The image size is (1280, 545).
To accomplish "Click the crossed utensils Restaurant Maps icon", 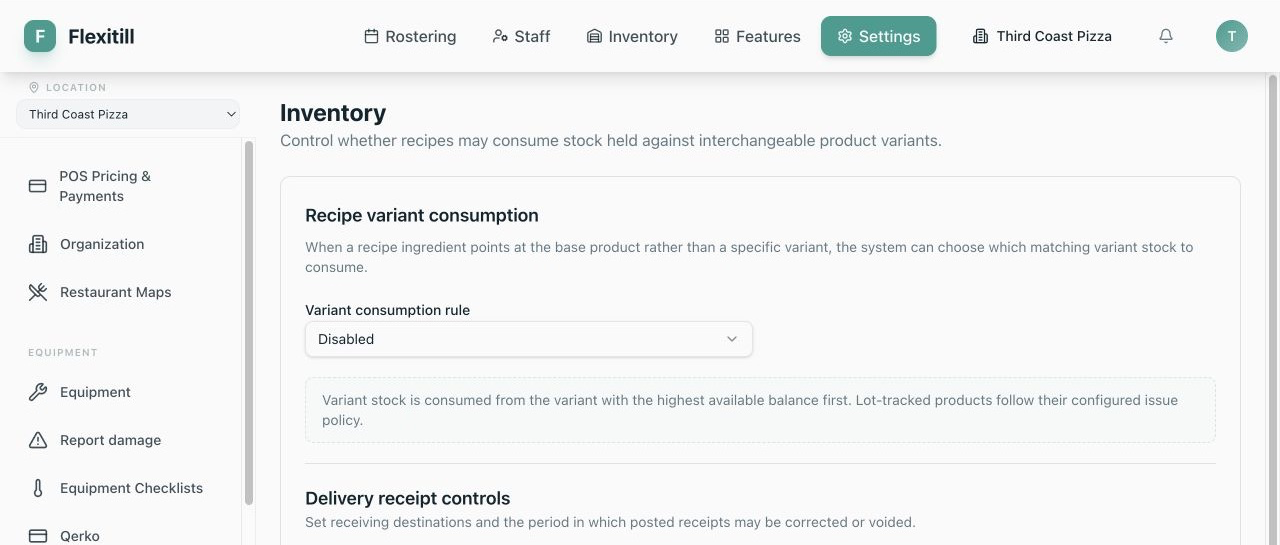I will 38,292.
